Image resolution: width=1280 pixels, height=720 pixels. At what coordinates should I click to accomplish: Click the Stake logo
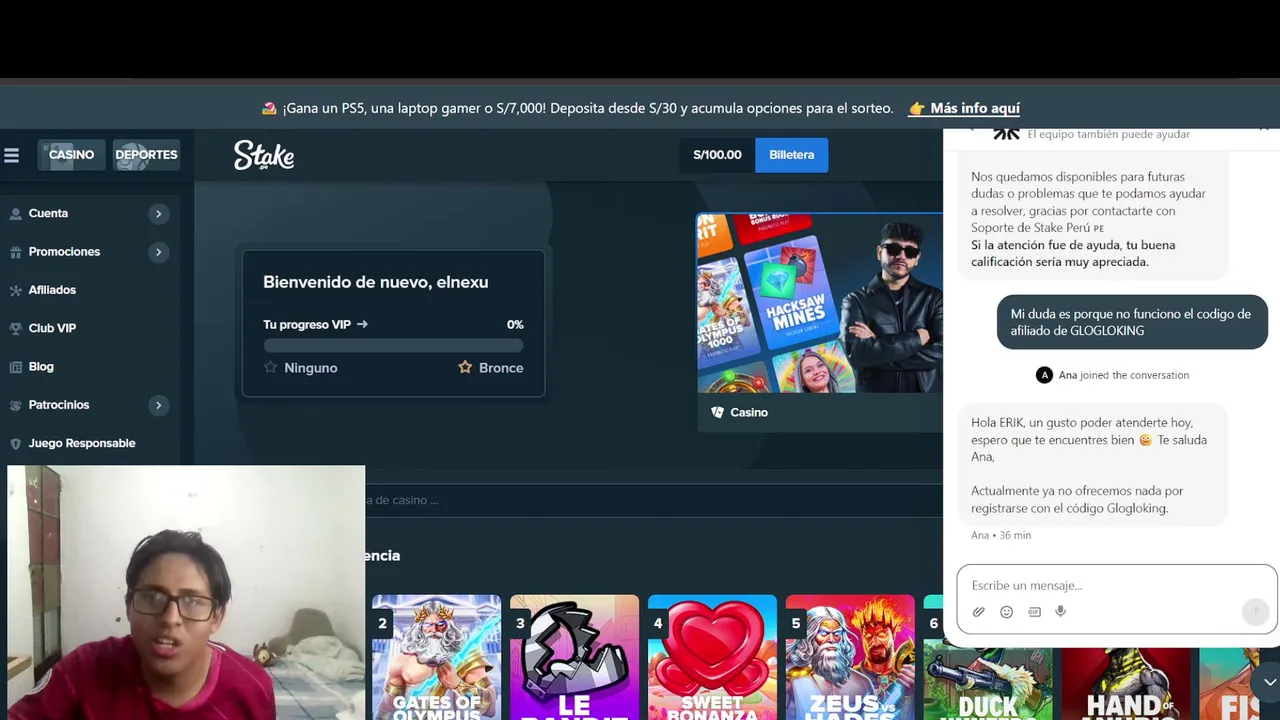coord(264,155)
